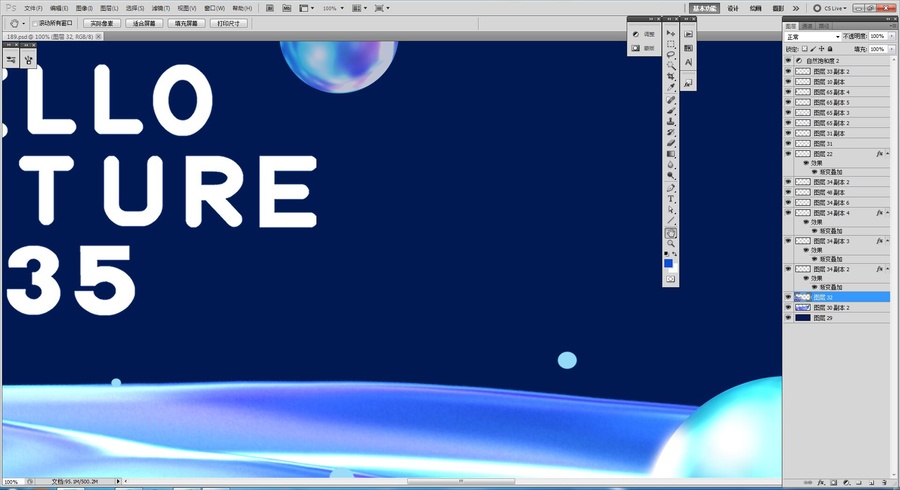Select the Crop tool

tap(670, 77)
